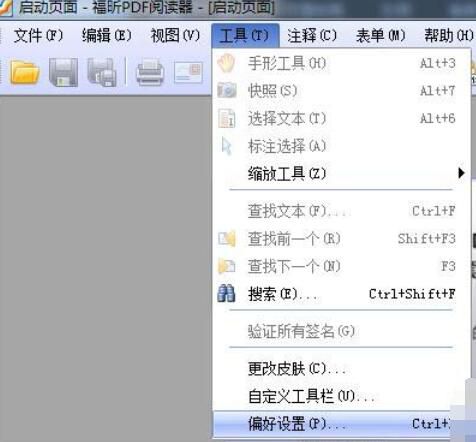This screenshot has width=476, height=442.
Task: Open 自定义工具栏(U)... from the menu
Action: tap(341, 396)
